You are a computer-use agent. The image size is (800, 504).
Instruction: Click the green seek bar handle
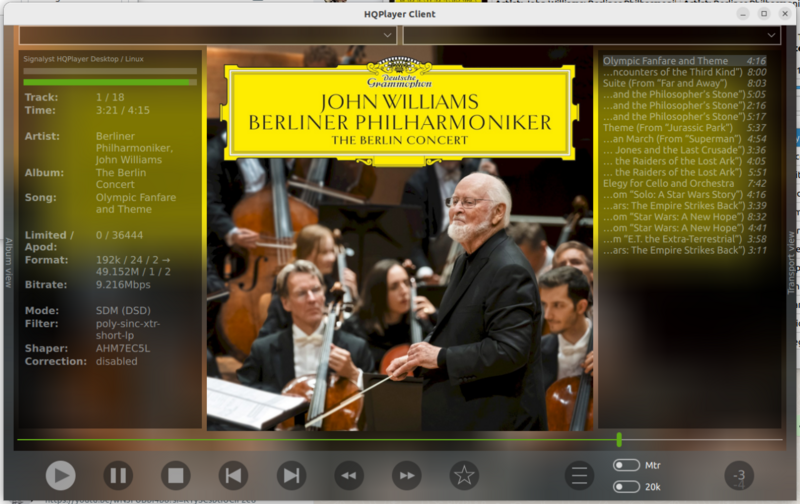click(619, 439)
